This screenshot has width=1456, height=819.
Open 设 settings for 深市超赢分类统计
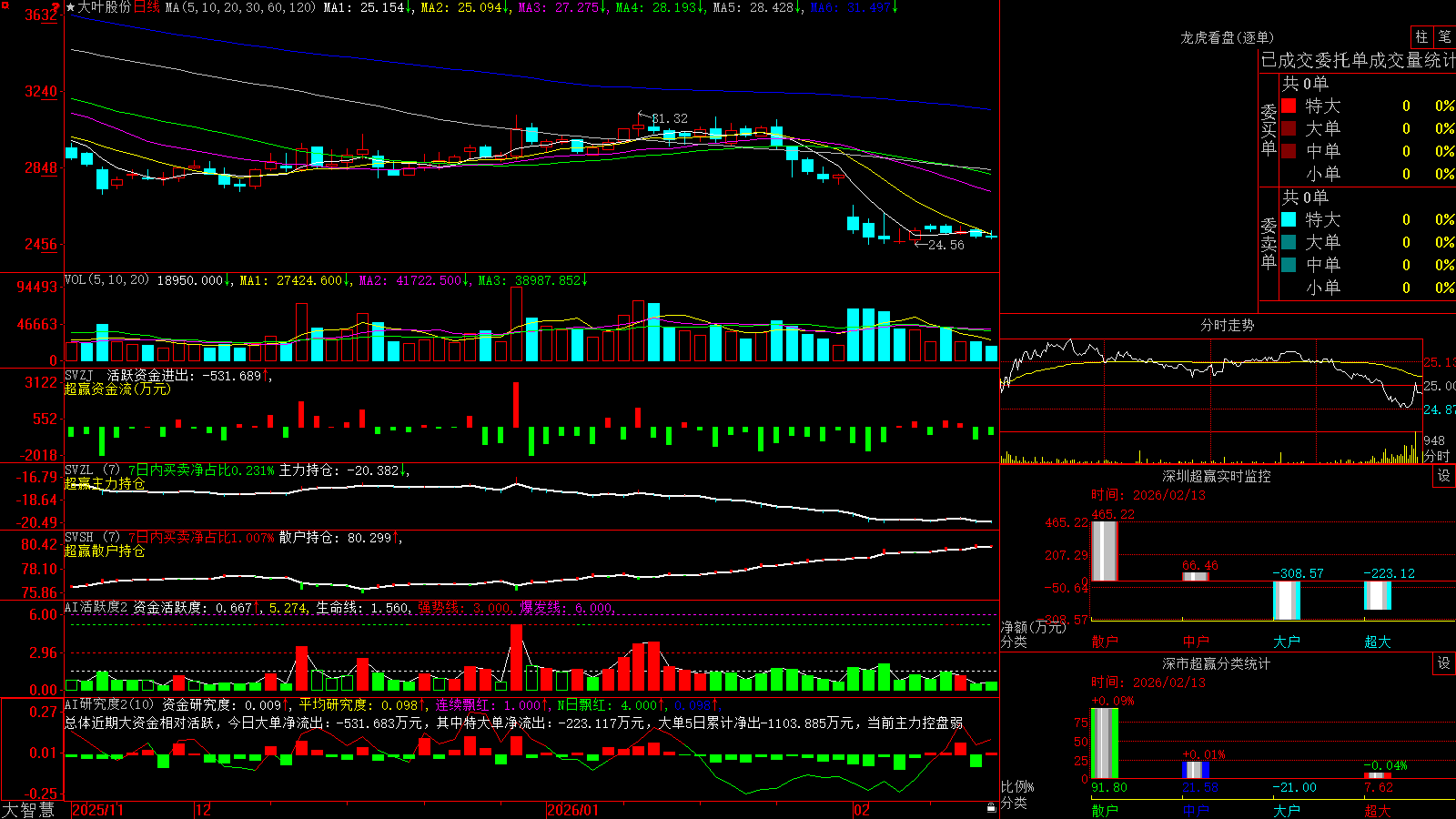[1444, 663]
